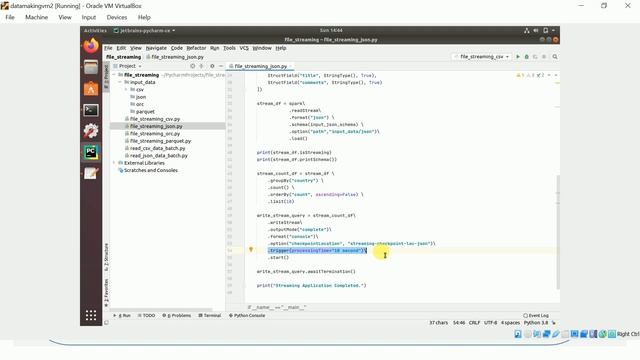Open VirtualBox Devices menu
Screen dimensions: 640x360
tap(117, 17)
